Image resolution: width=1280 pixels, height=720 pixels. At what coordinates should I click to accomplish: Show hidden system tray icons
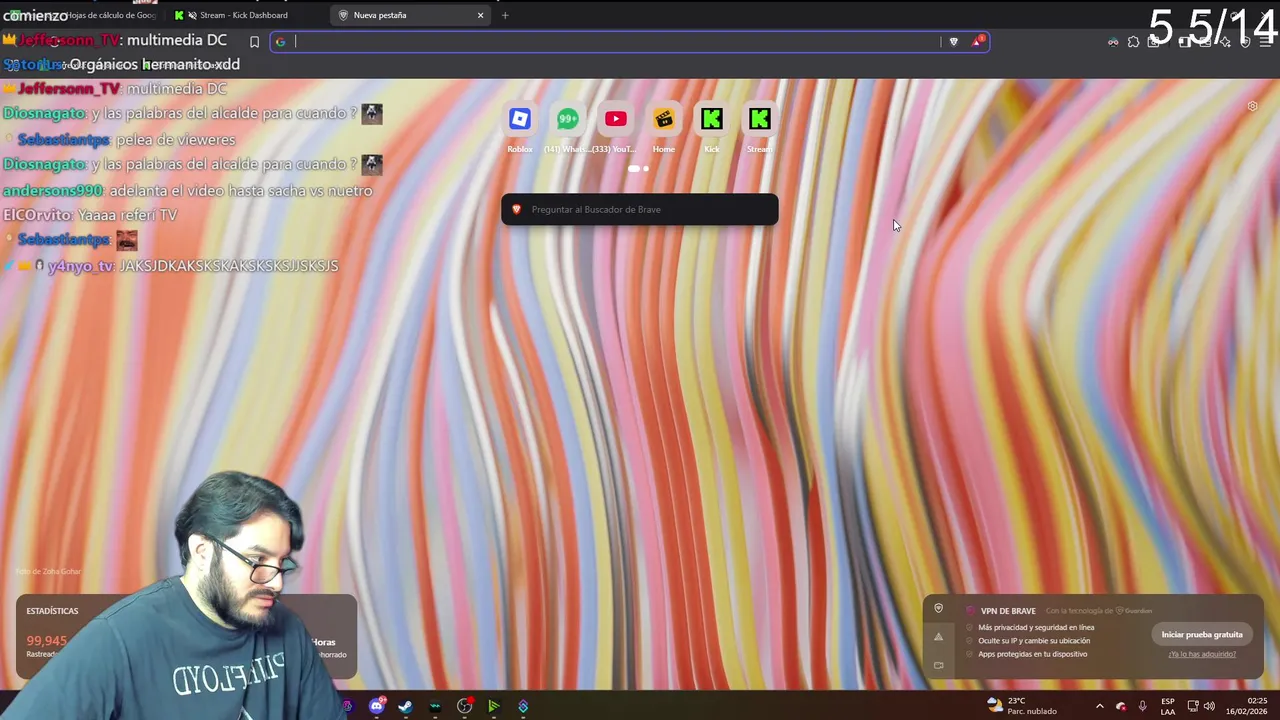pos(1099,706)
